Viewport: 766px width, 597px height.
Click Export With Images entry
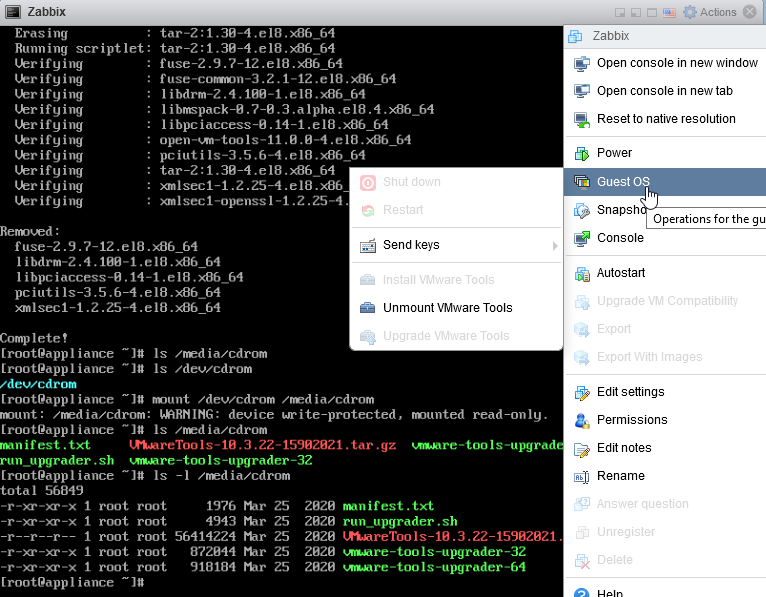point(649,357)
